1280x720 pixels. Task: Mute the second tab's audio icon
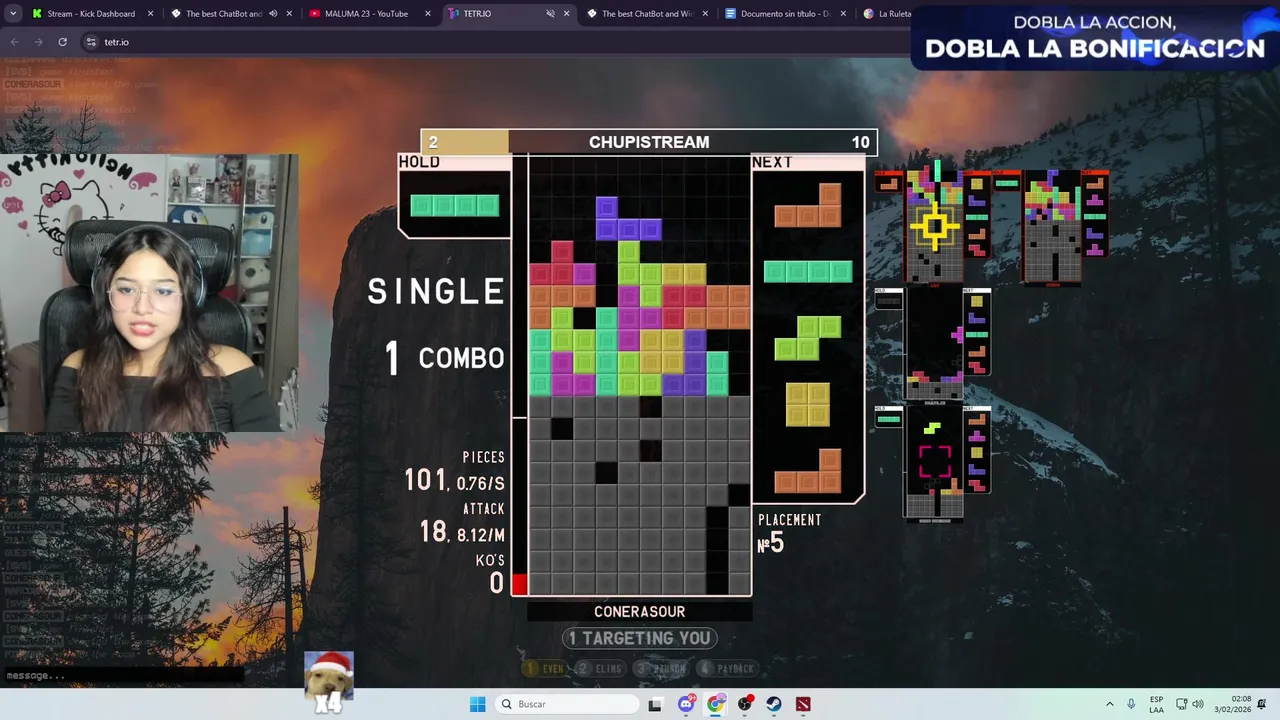[273, 14]
